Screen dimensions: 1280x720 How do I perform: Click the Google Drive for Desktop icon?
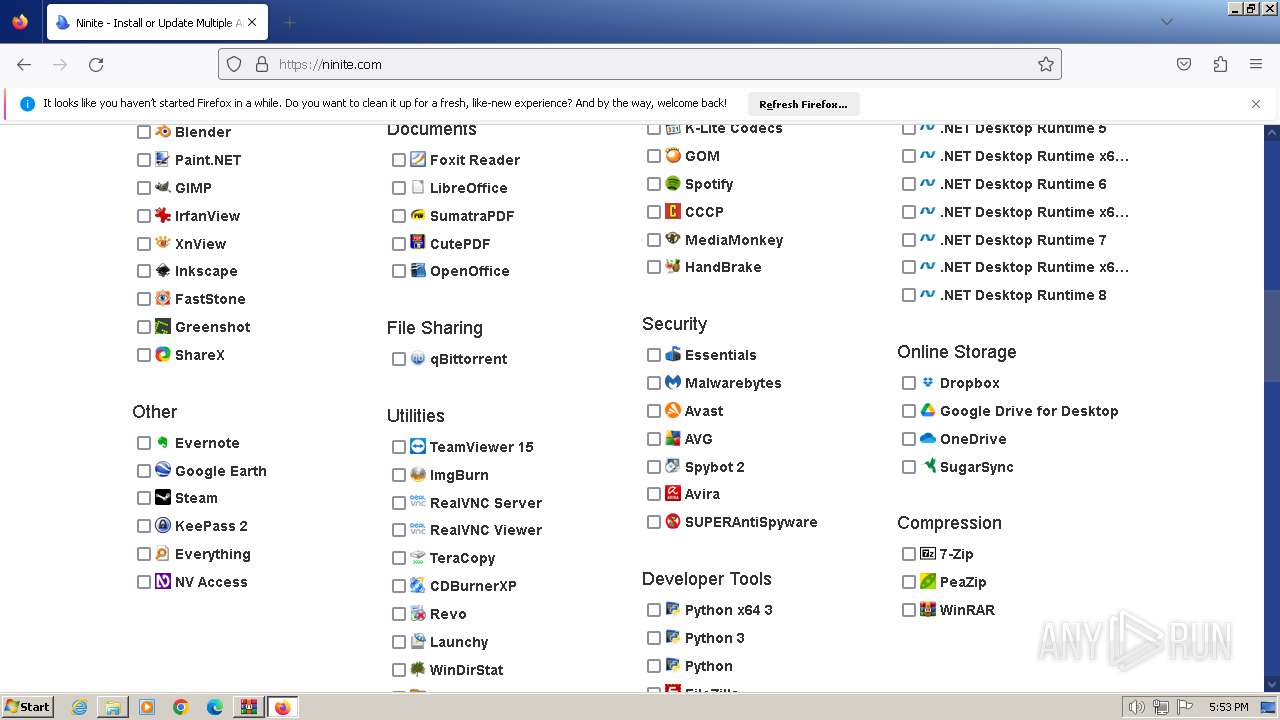pyautogui.click(x=928, y=410)
